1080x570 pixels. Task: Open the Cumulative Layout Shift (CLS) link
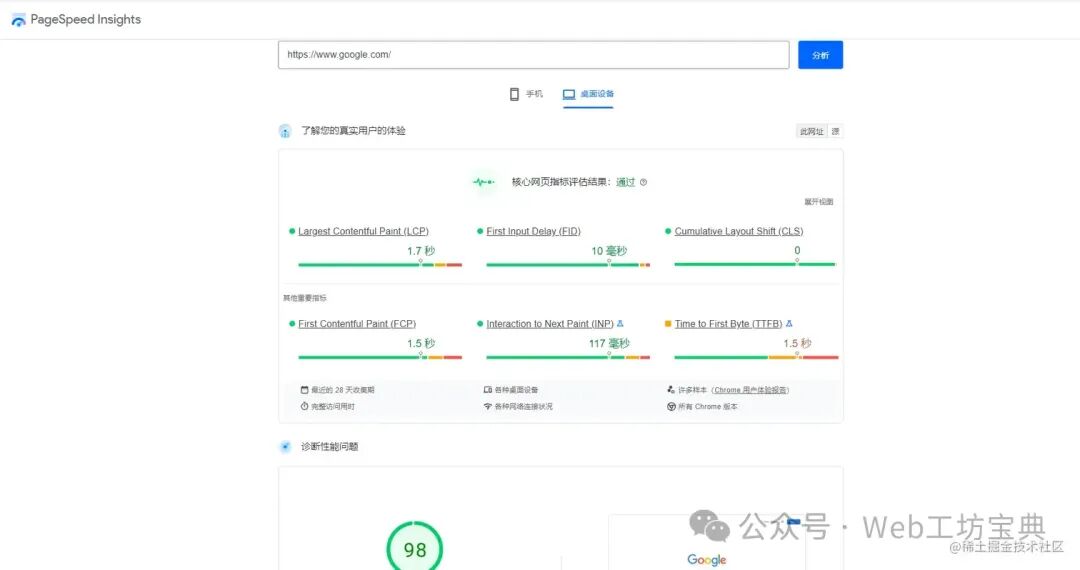(x=738, y=231)
